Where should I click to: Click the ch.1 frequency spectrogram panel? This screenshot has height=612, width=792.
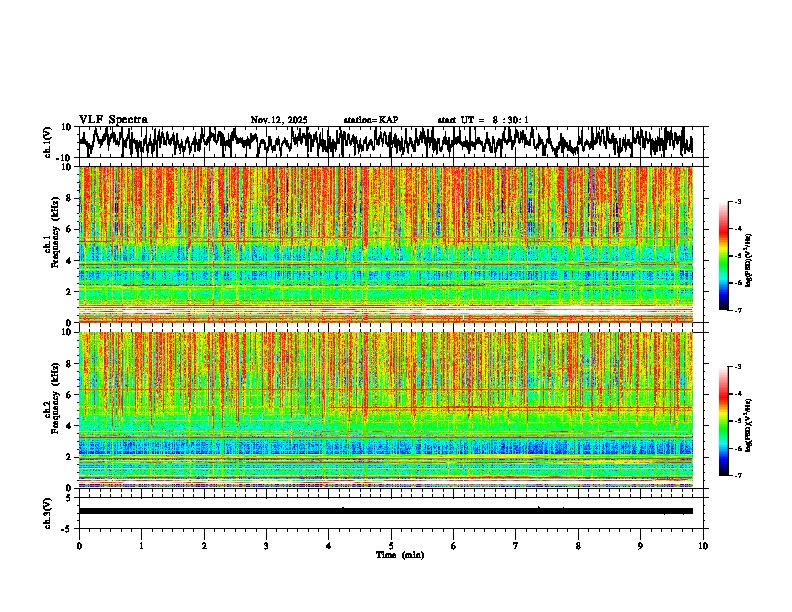[x=386, y=244]
